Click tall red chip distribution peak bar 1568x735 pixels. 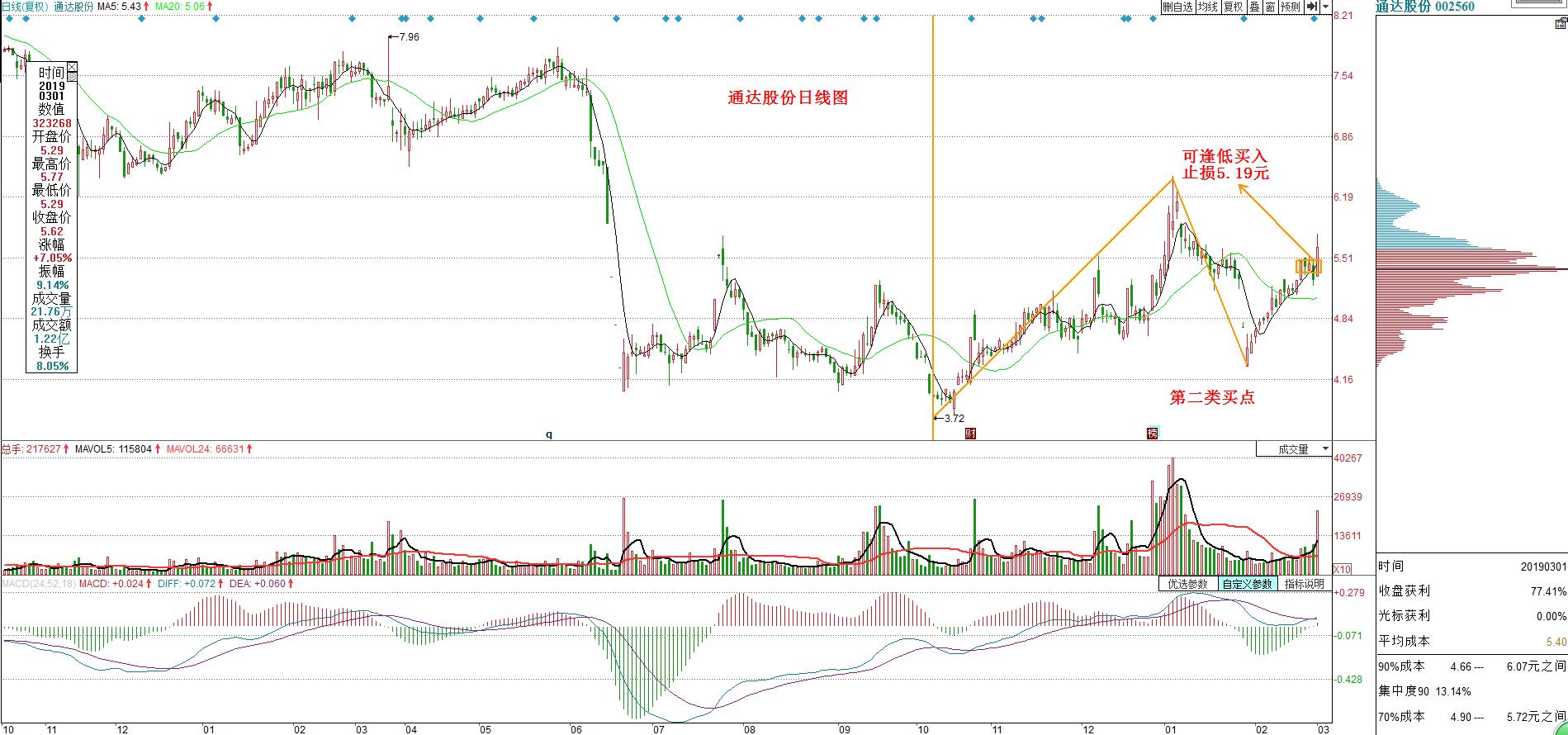pyautogui.click(x=1471, y=268)
